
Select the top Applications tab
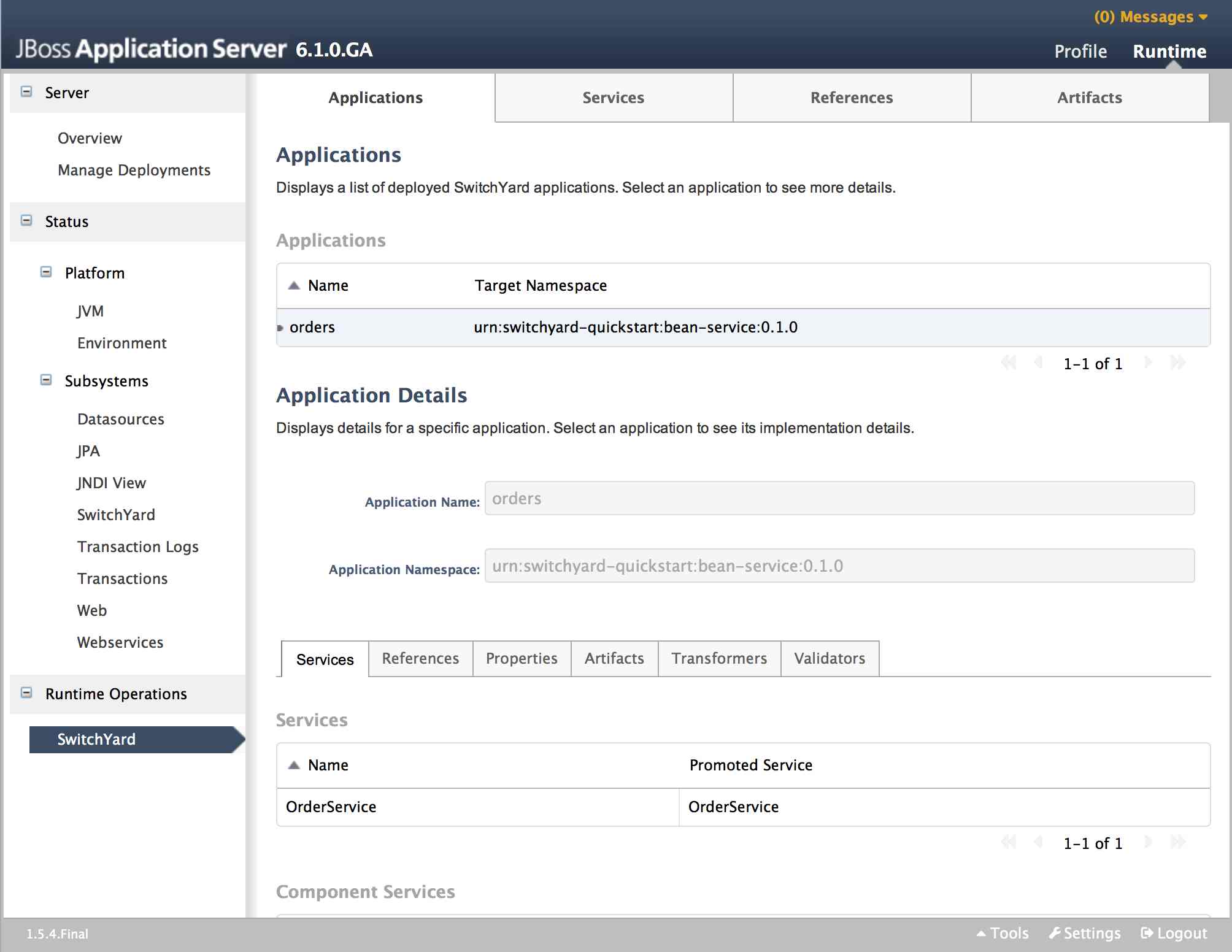pos(375,98)
